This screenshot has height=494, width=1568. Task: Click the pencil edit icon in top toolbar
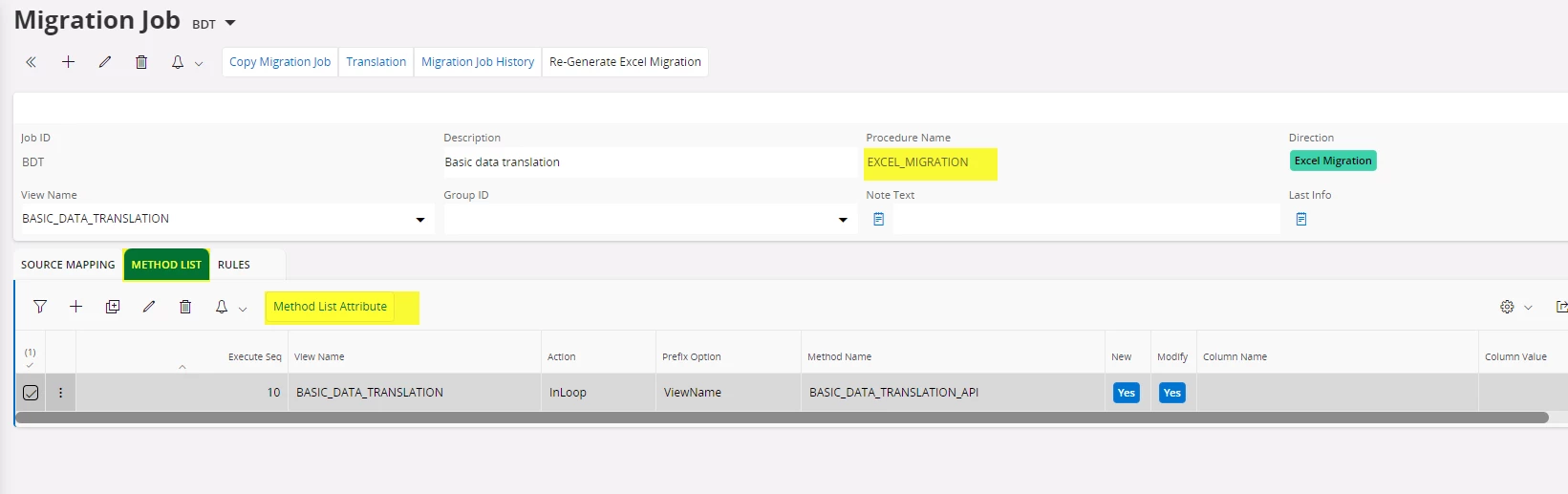(x=105, y=62)
